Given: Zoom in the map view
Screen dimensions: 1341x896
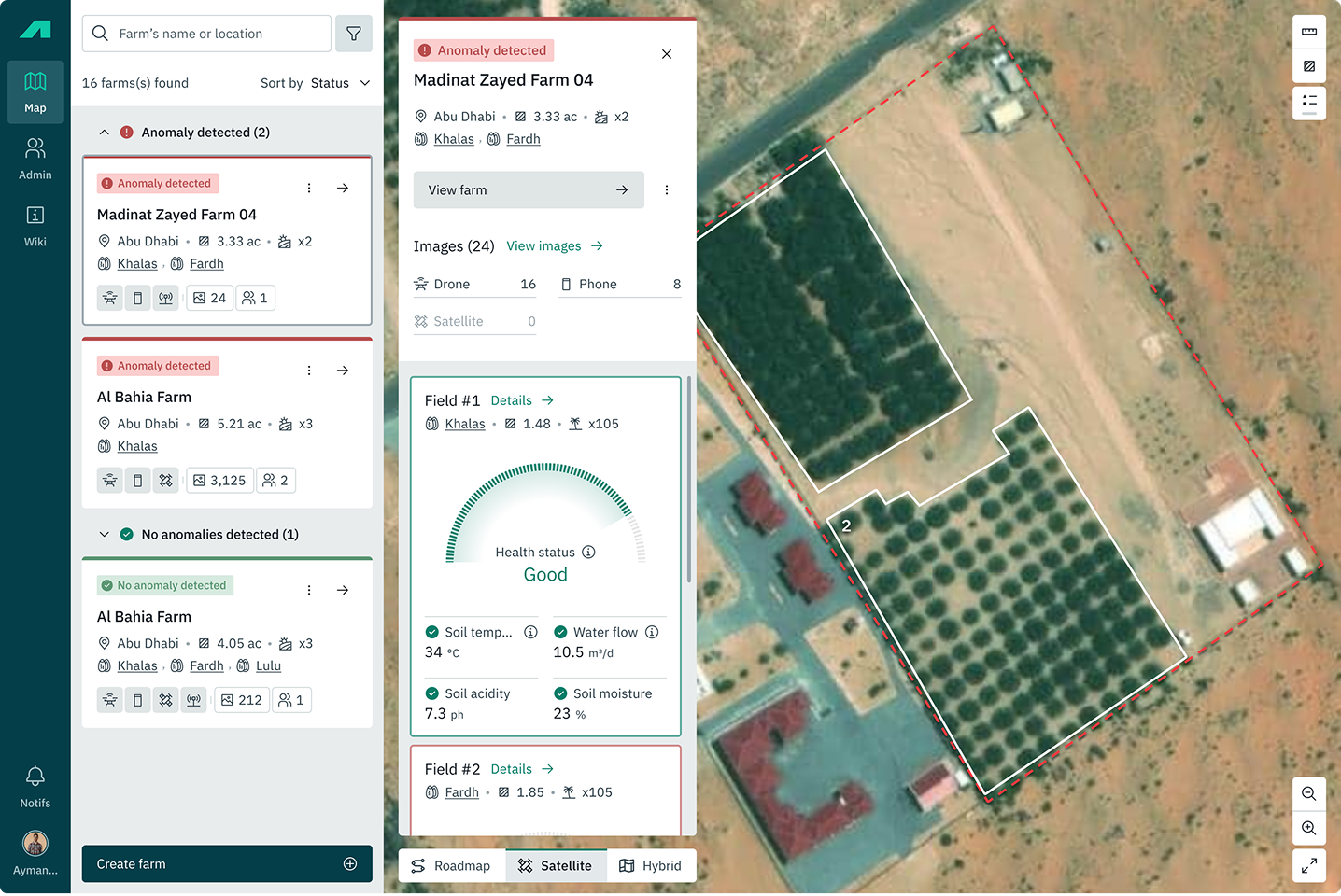Looking at the screenshot, I should click(1309, 829).
